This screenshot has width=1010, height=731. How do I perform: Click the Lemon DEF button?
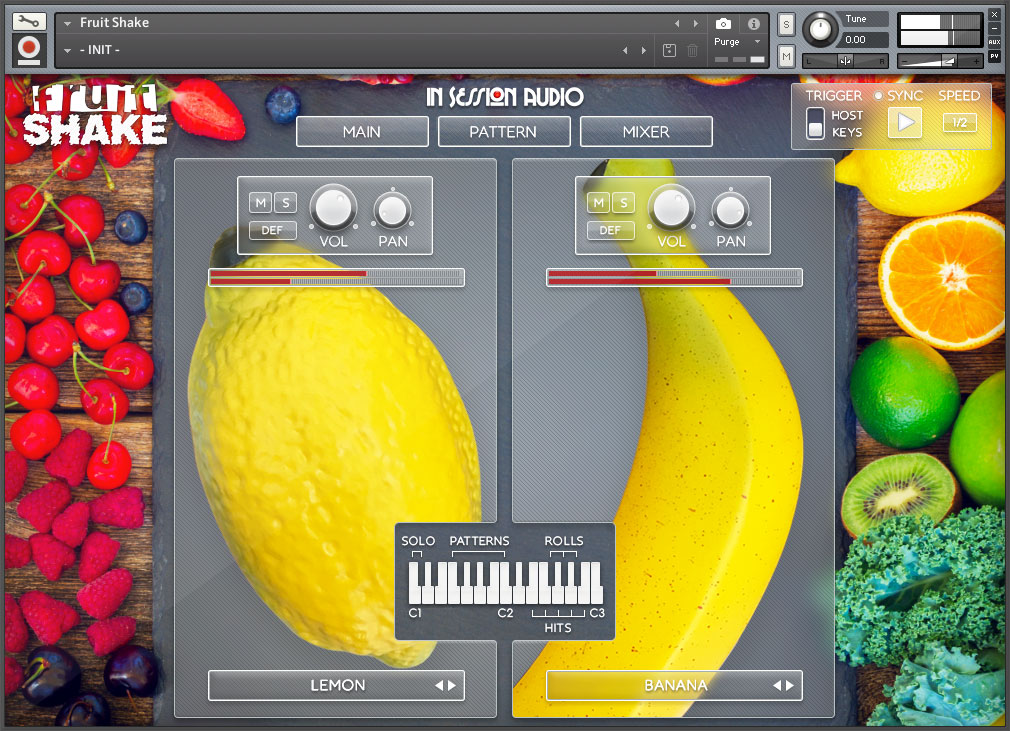[272, 230]
